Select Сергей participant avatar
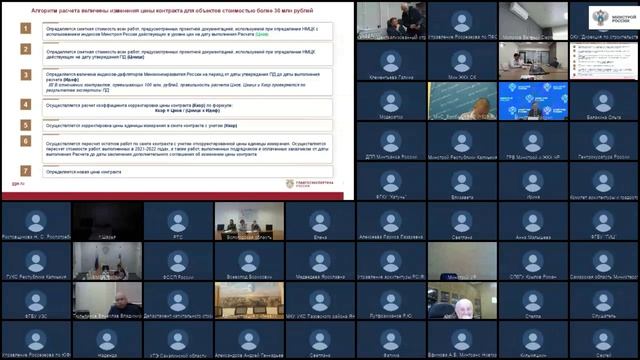This screenshot has height=360, width=640. click(x=603, y=341)
